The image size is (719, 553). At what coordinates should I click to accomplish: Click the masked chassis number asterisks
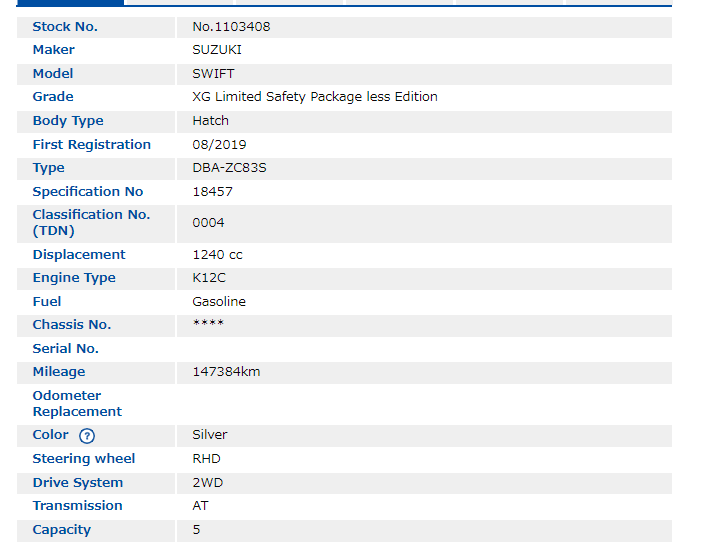point(208,325)
